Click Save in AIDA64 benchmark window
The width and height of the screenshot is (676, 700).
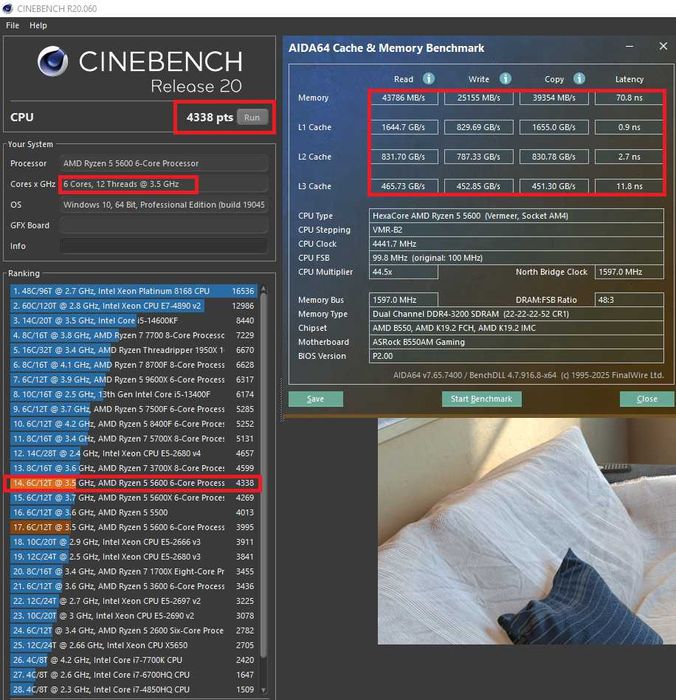click(316, 399)
